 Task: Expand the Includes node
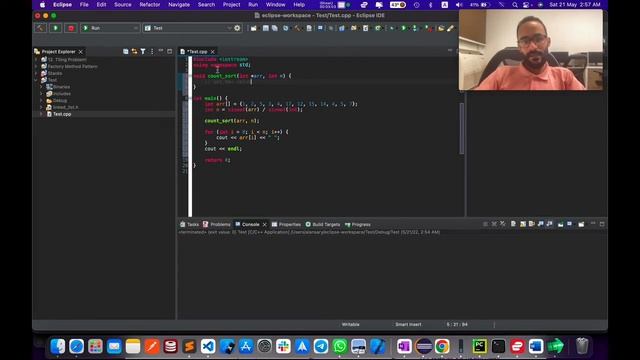pos(41,93)
